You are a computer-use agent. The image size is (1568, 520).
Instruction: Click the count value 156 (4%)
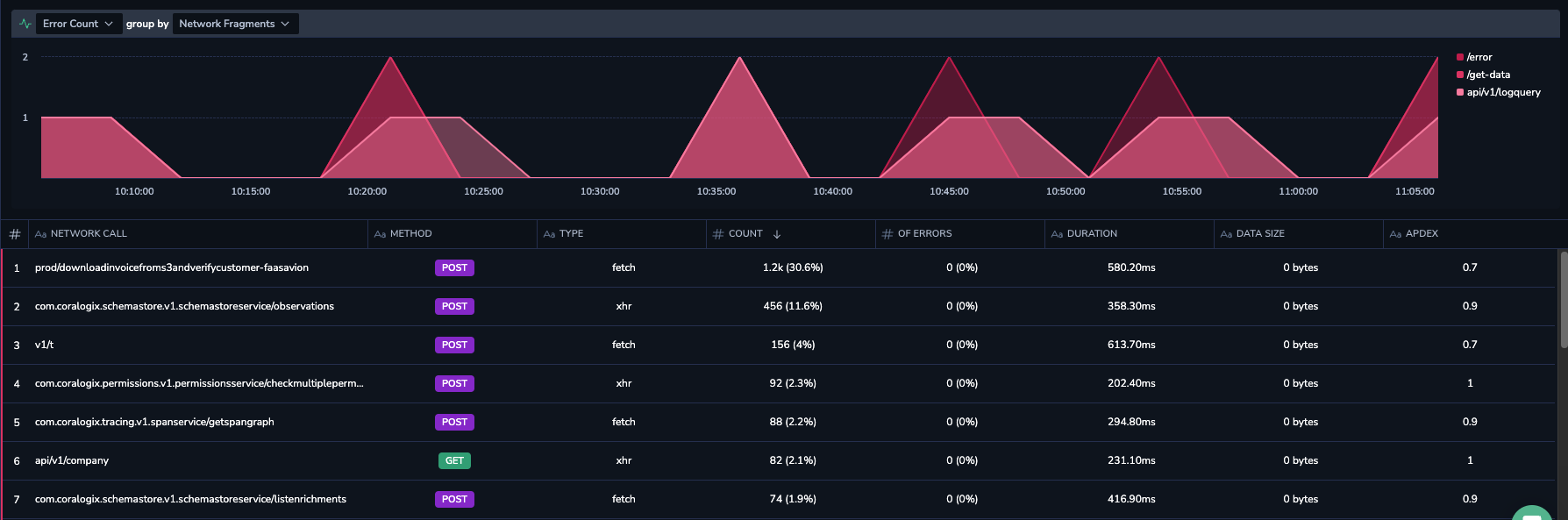pyautogui.click(x=793, y=345)
